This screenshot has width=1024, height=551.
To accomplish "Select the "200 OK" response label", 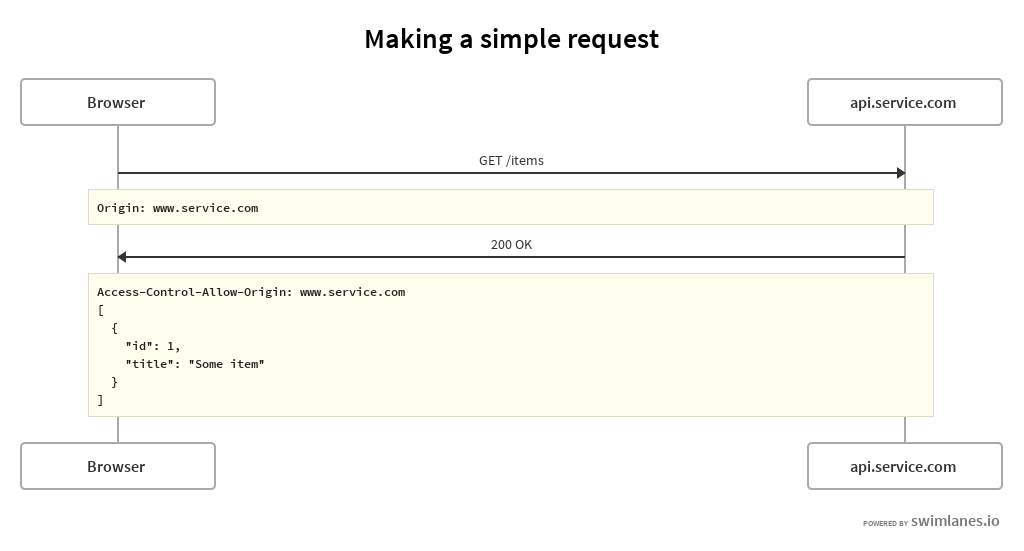I will tap(511, 244).
